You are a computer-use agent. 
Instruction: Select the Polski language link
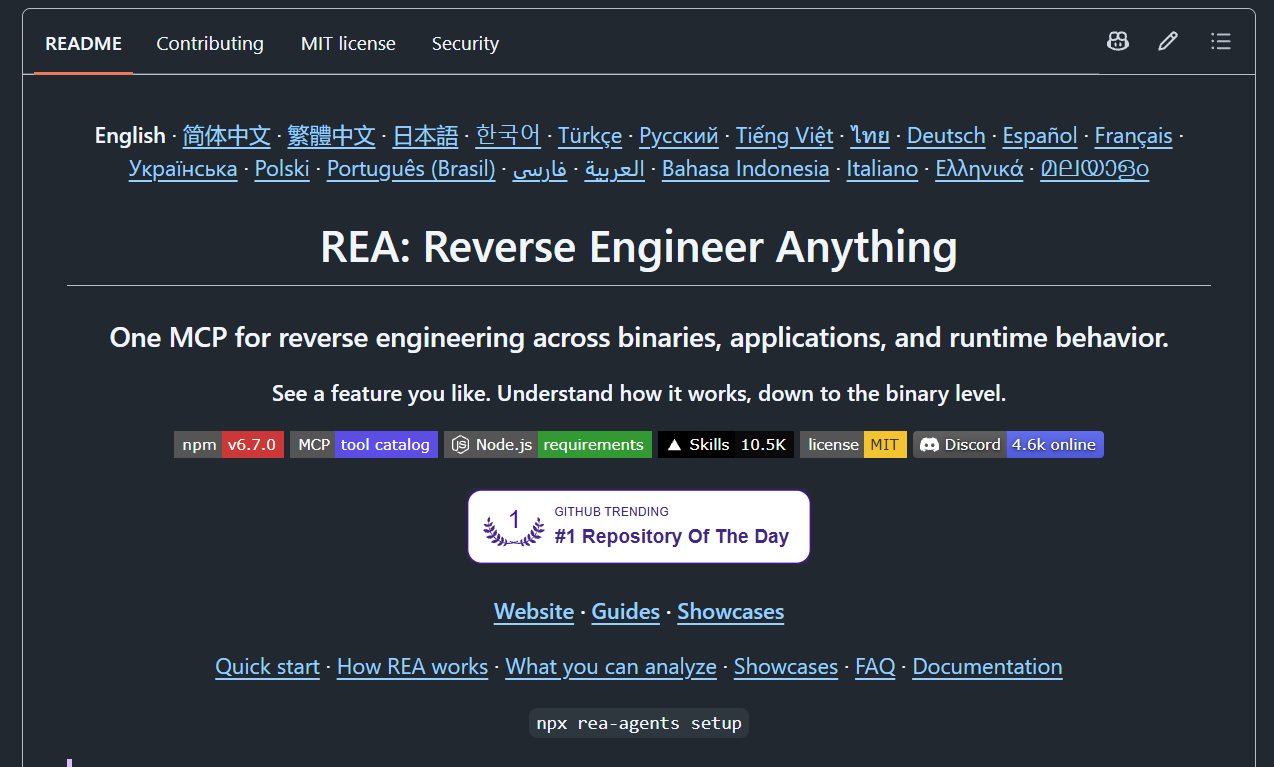pos(282,169)
